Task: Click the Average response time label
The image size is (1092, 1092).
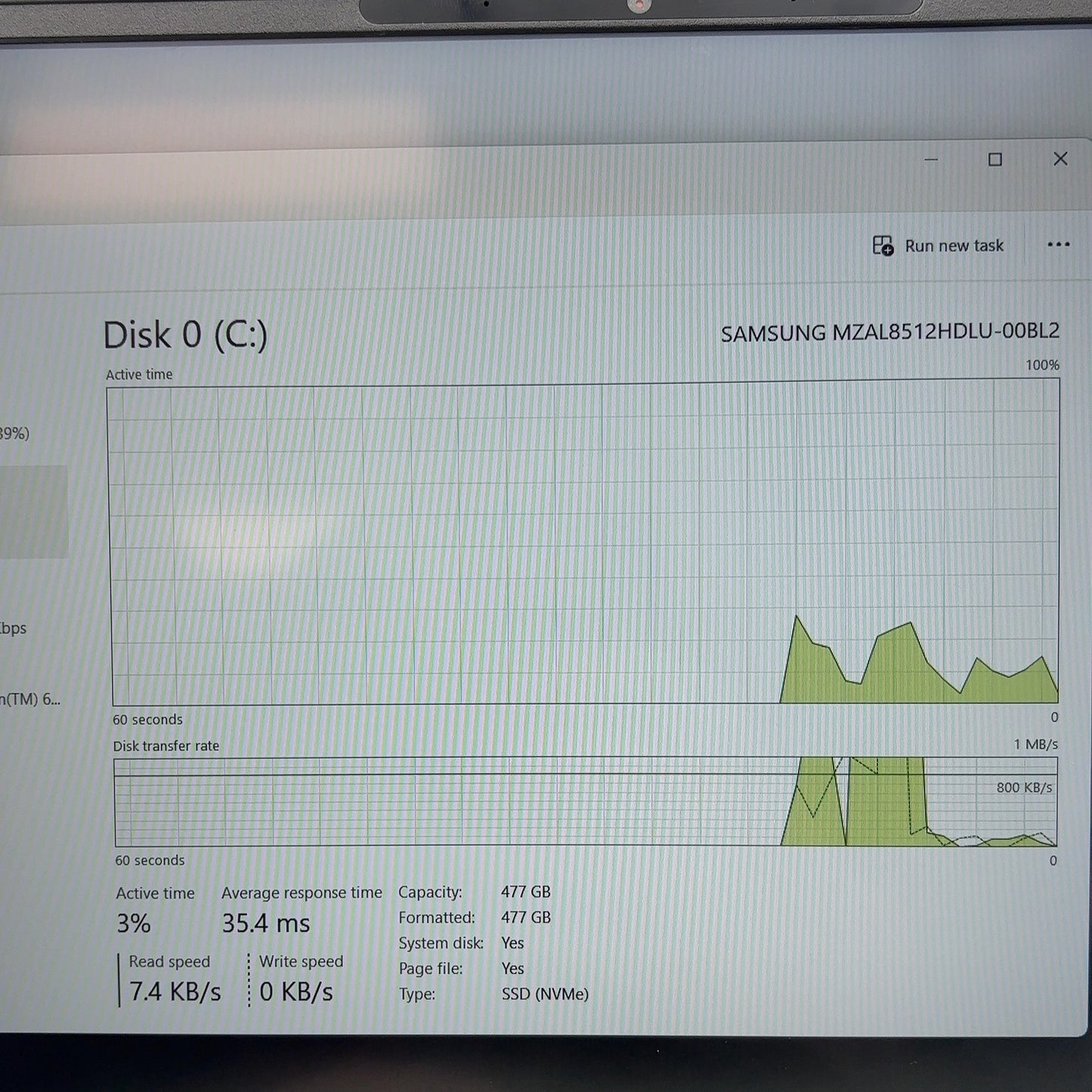Action: point(302,892)
